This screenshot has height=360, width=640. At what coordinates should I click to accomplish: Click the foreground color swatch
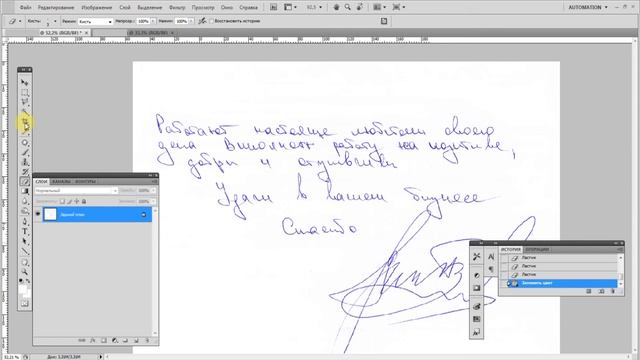click(22, 289)
